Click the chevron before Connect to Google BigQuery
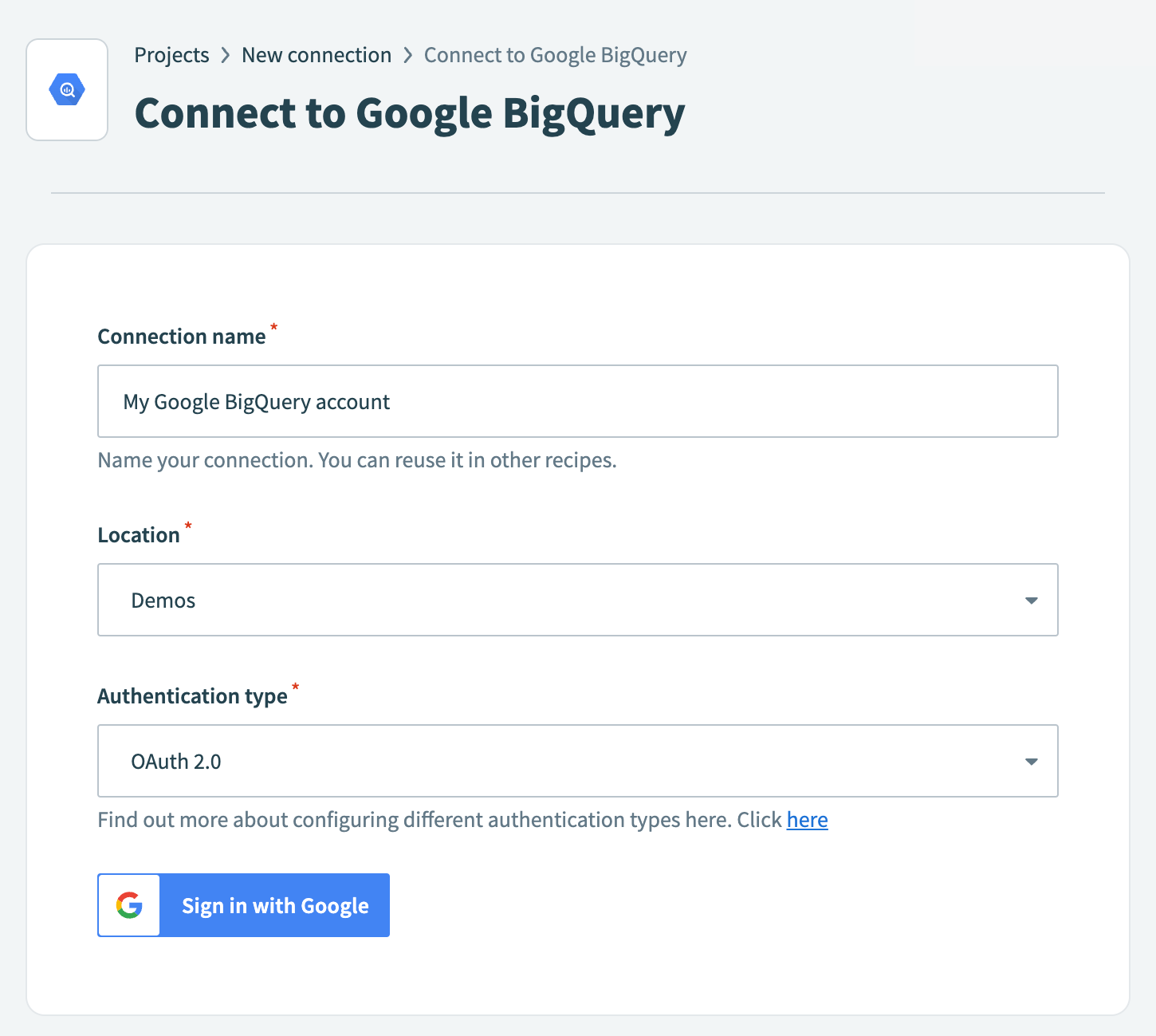 click(408, 55)
